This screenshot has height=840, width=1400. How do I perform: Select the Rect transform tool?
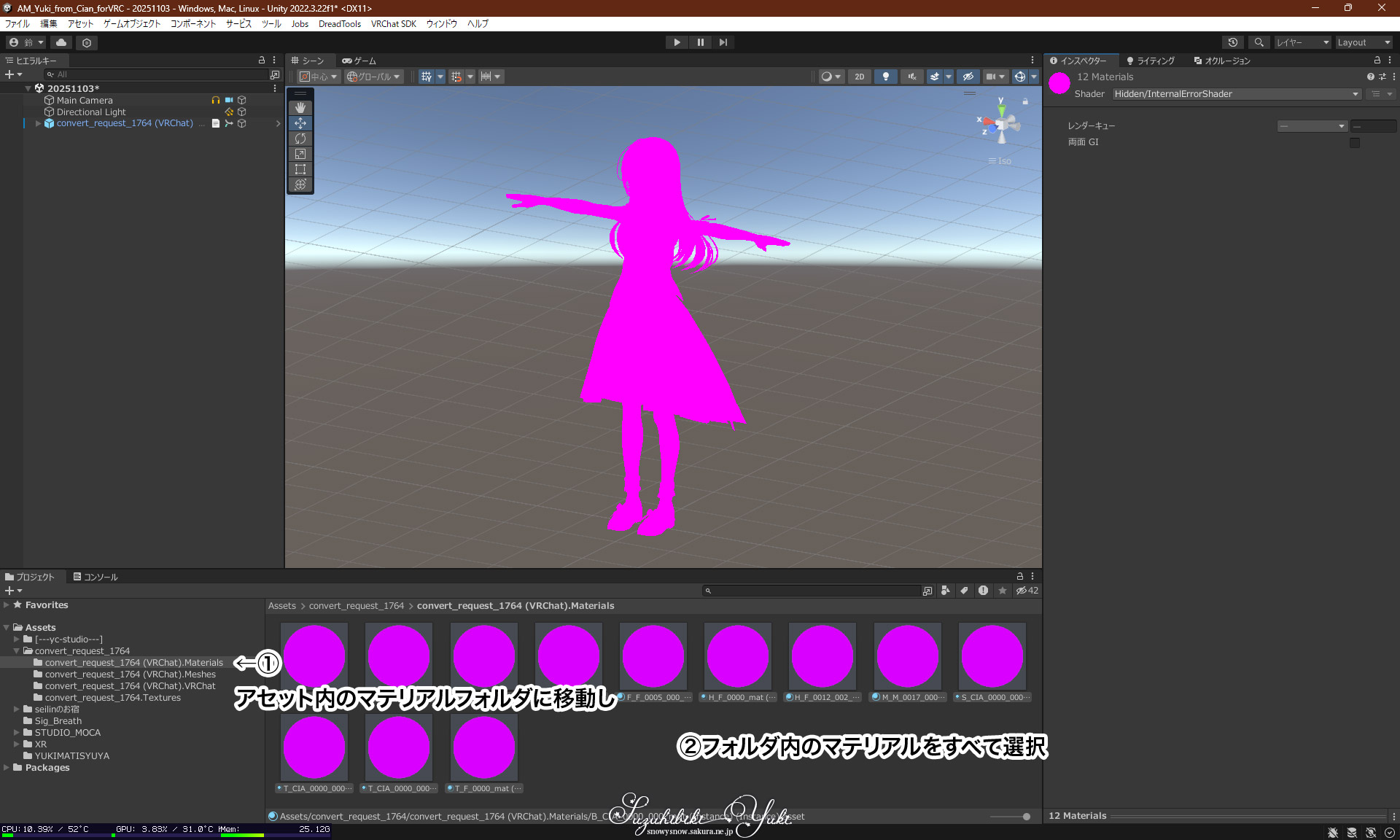(x=300, y=169)
